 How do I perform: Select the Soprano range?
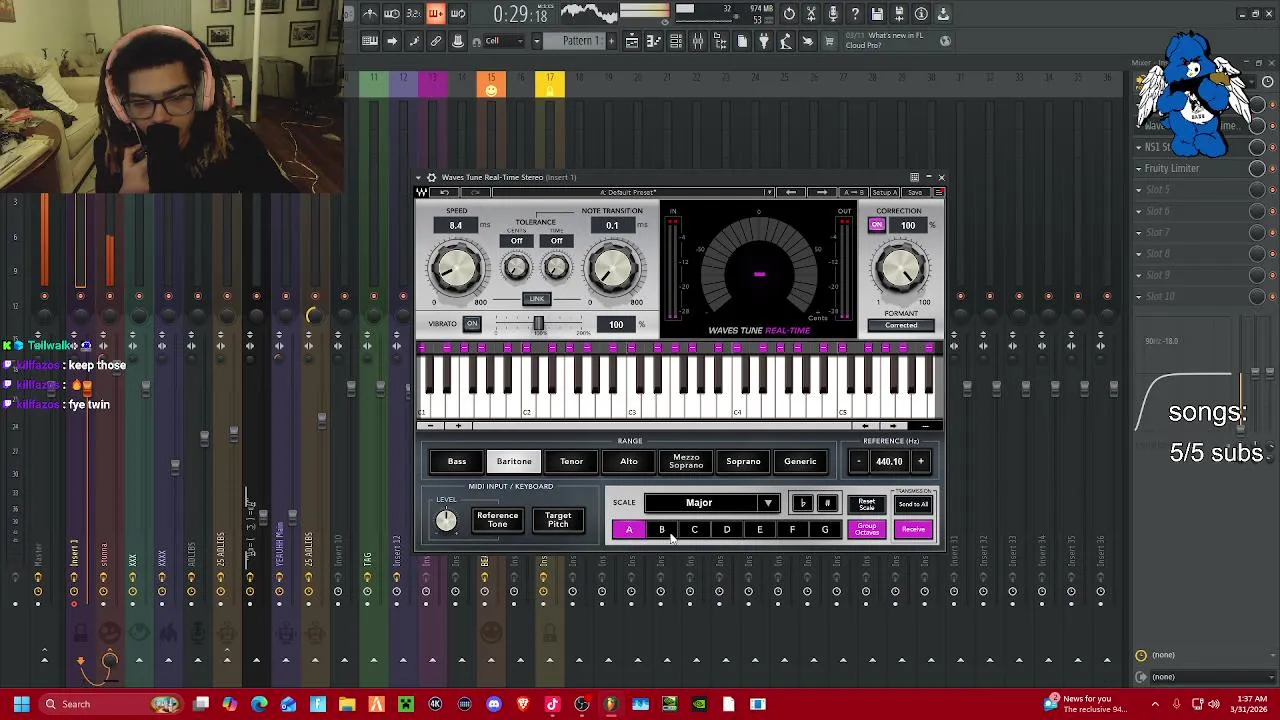coord(743,461)
